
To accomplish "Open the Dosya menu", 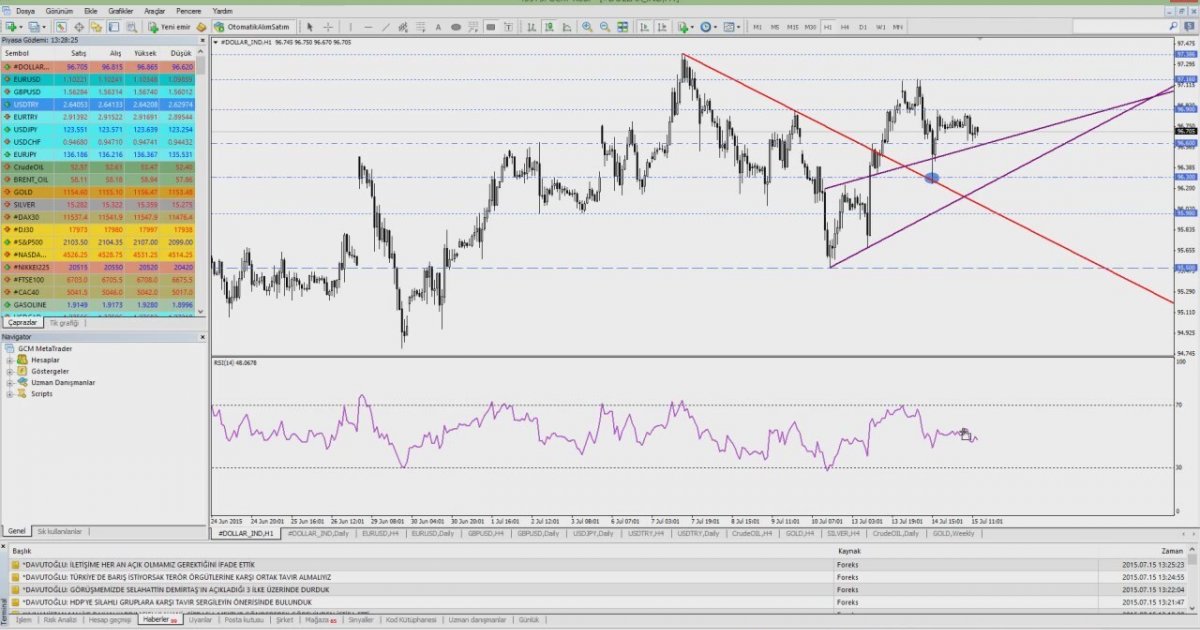I will (25, 10).
